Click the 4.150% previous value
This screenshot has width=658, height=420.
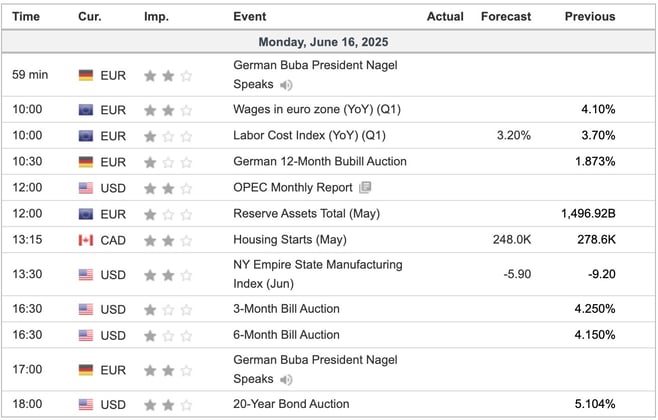pyautogui.click(x=595, y=335)
